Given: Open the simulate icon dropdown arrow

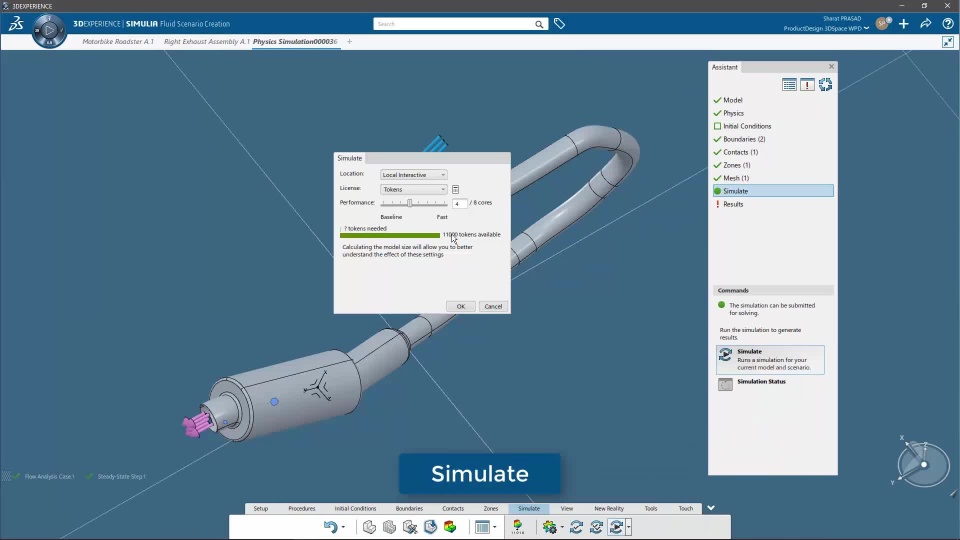Looking at the screenshot, I should pos(628,527).
